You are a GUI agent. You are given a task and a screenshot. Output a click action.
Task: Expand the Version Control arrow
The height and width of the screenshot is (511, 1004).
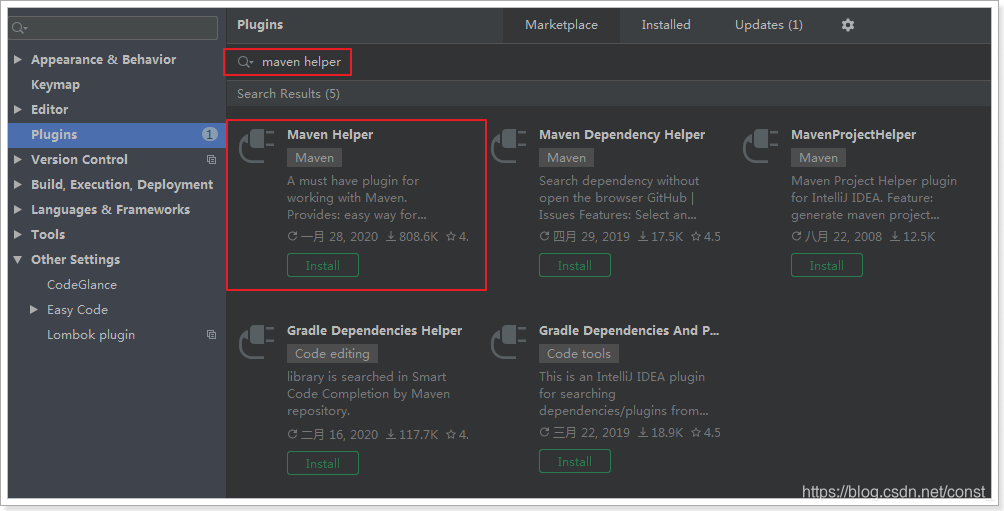click(x=18, y=159)
